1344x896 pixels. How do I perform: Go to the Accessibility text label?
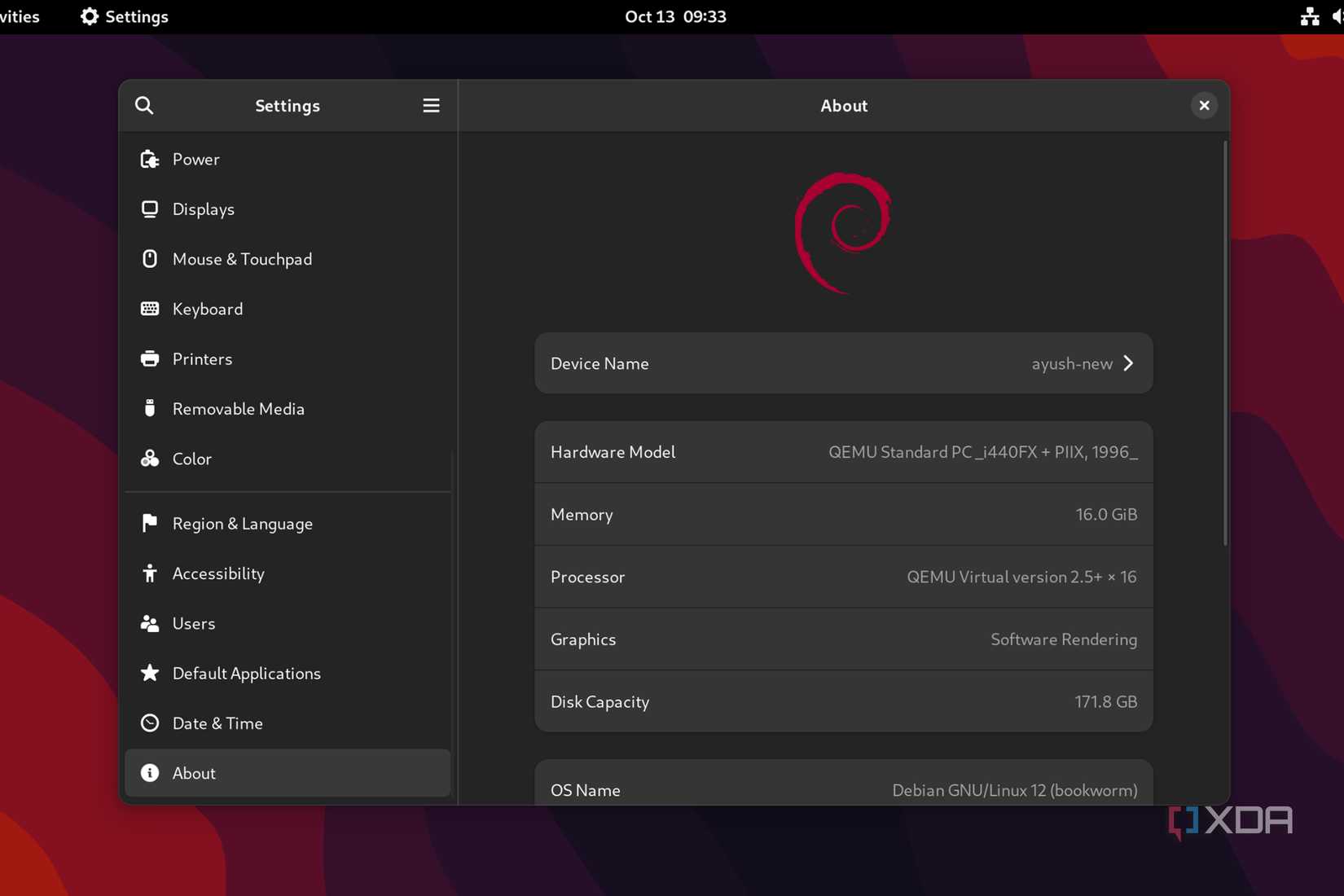218,573
